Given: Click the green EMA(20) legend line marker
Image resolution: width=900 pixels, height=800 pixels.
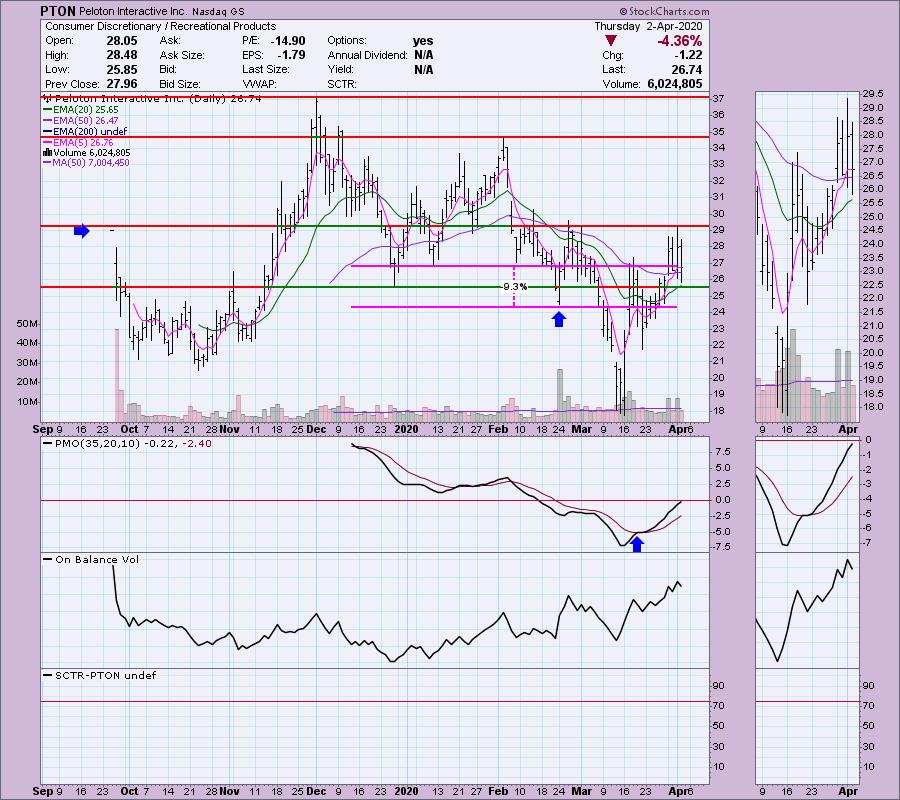Looking at the screenshot, I should pos(48,110).
